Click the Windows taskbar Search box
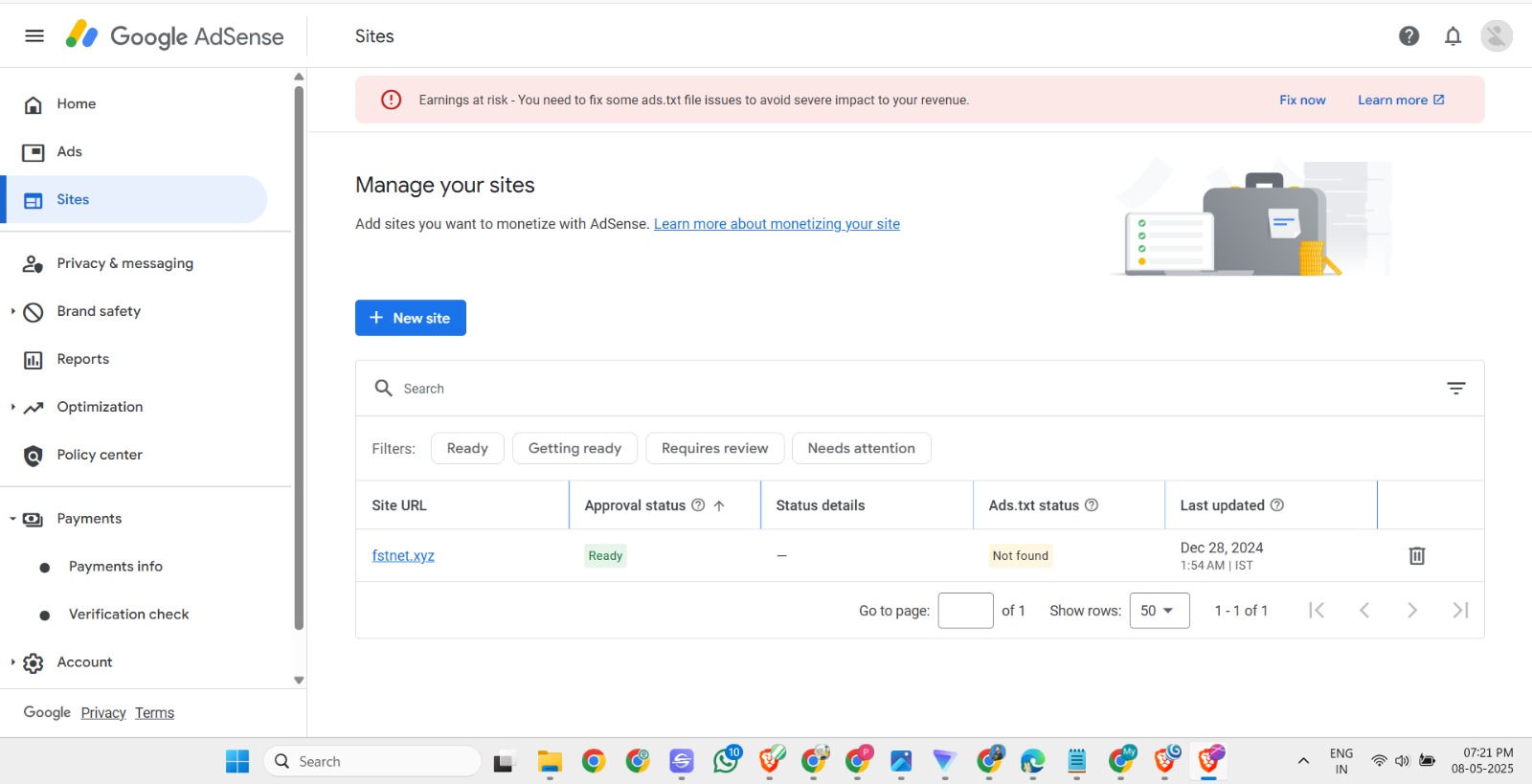This screenshot has width=1532, height=784. click(x=372, y=761)
